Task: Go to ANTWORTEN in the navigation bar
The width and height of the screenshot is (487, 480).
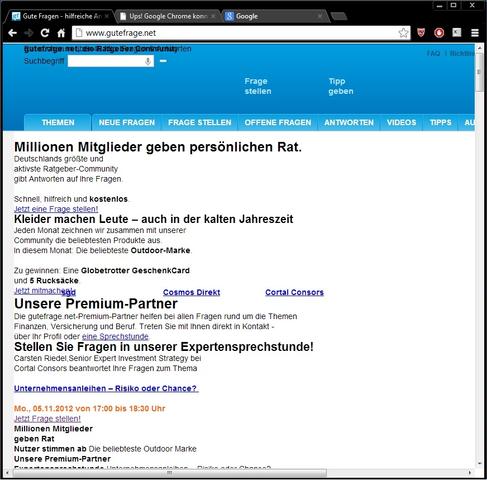Action: click(349, 122)
